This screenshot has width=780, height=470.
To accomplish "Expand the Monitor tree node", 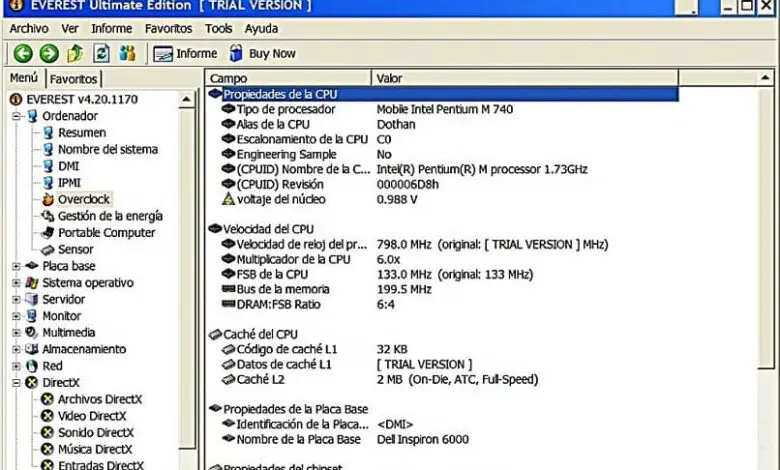I will coord(16,316).
